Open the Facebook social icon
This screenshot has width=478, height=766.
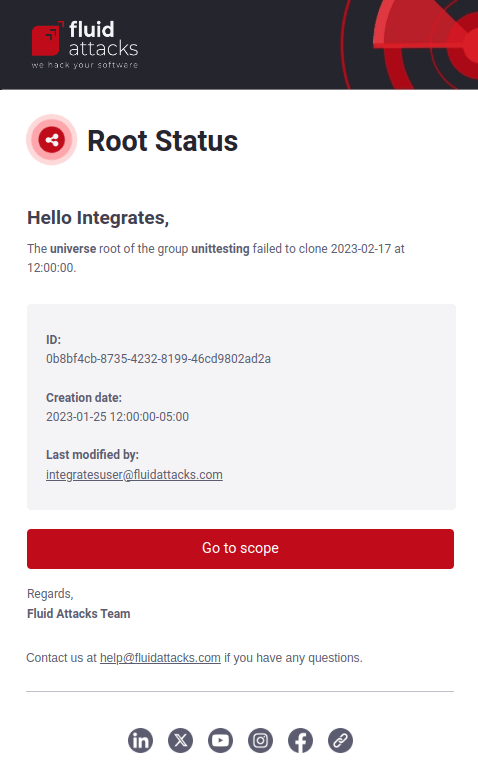(301, 740)
